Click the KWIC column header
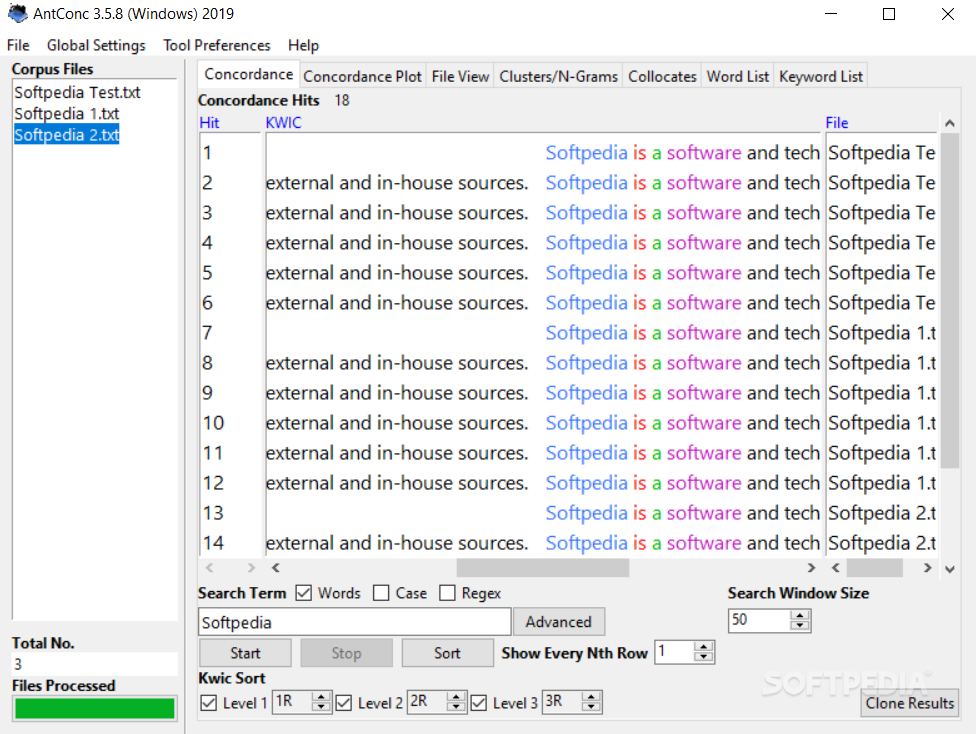976x734 pixels. coord(284,123)
